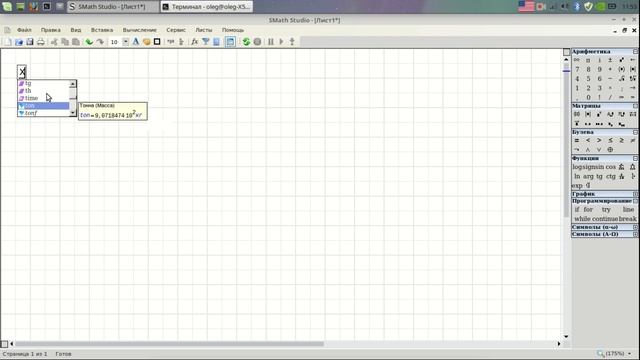Insert function using the fx icon
The height and width of the screenshot is (360, 640).
195,42
